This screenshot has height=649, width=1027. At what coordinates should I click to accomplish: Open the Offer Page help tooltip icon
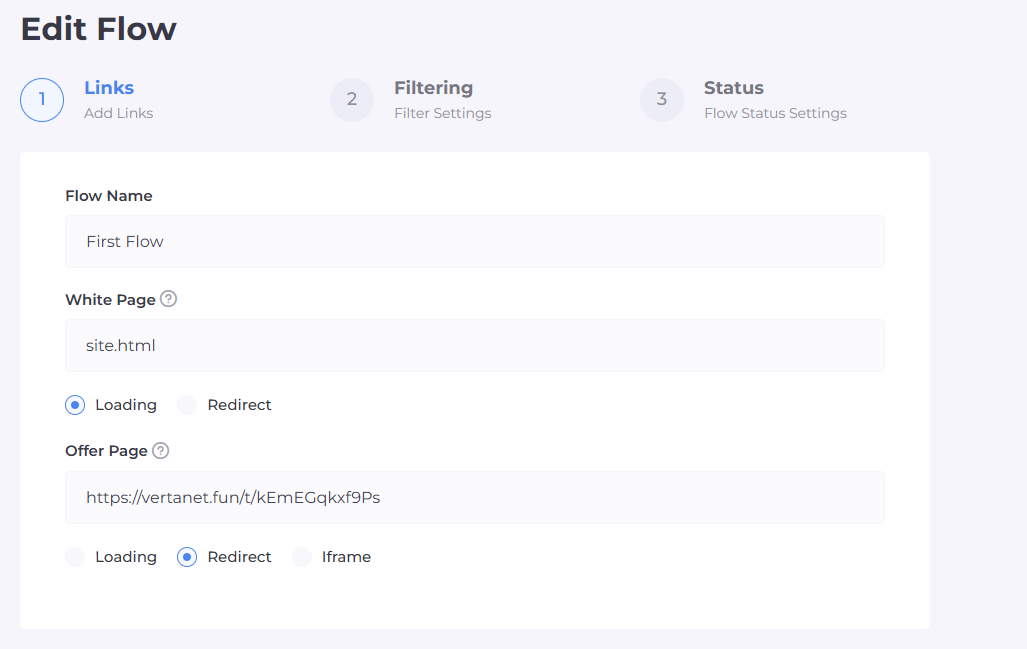coord(161,451)
